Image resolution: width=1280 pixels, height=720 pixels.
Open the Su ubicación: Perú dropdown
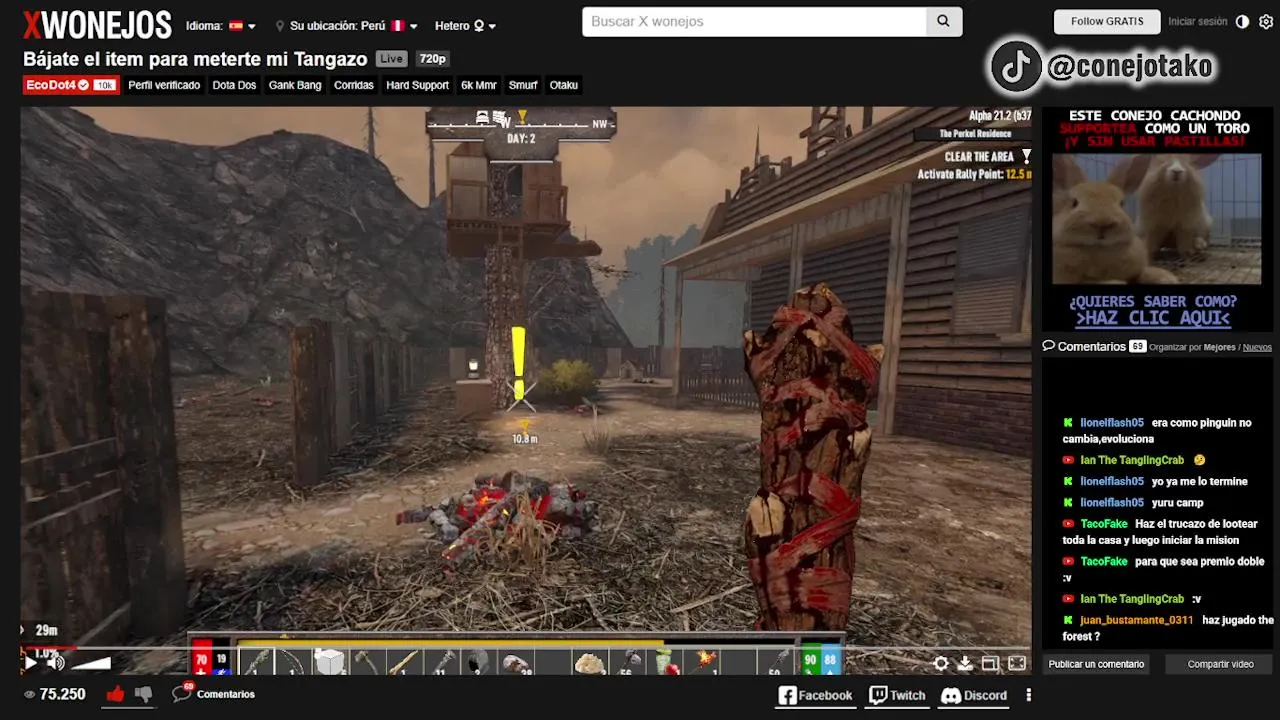[347, 26]
